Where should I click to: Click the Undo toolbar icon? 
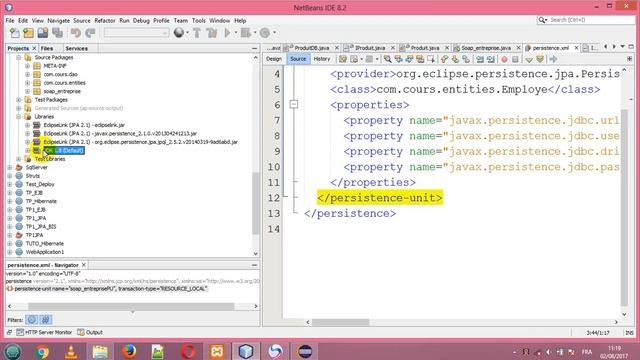(76, 33)
